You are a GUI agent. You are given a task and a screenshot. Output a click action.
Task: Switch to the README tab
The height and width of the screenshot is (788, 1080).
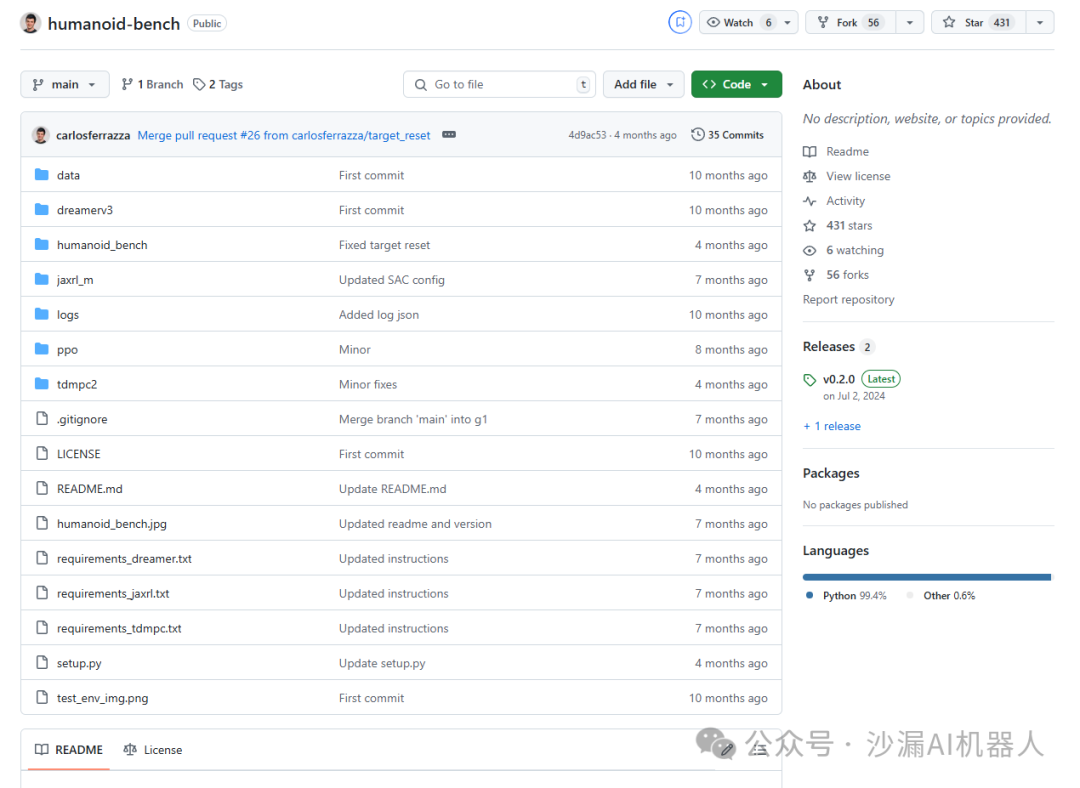[69, 749]
